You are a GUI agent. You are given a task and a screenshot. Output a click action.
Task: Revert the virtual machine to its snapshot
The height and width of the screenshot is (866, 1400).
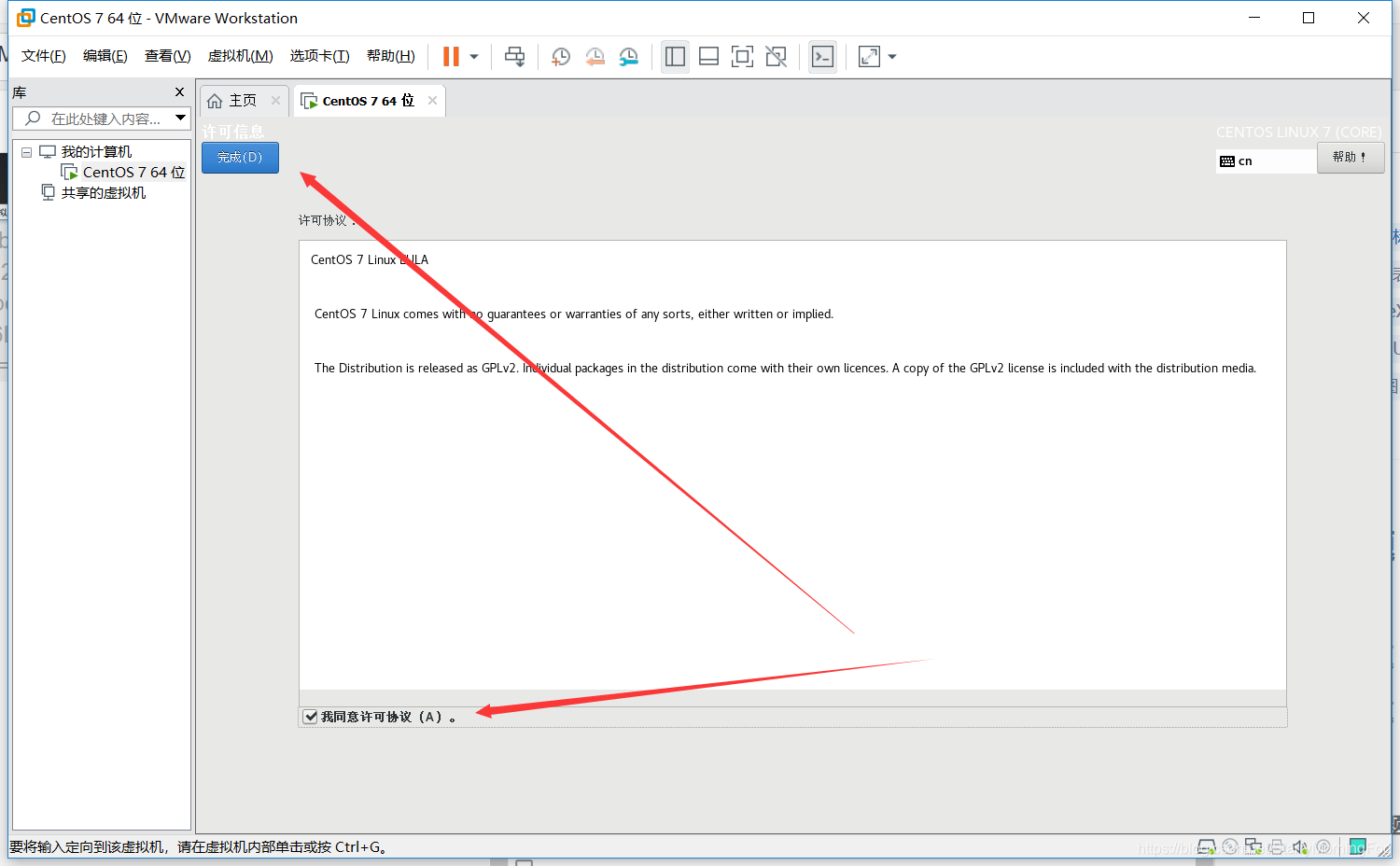[x=595, y=57]
